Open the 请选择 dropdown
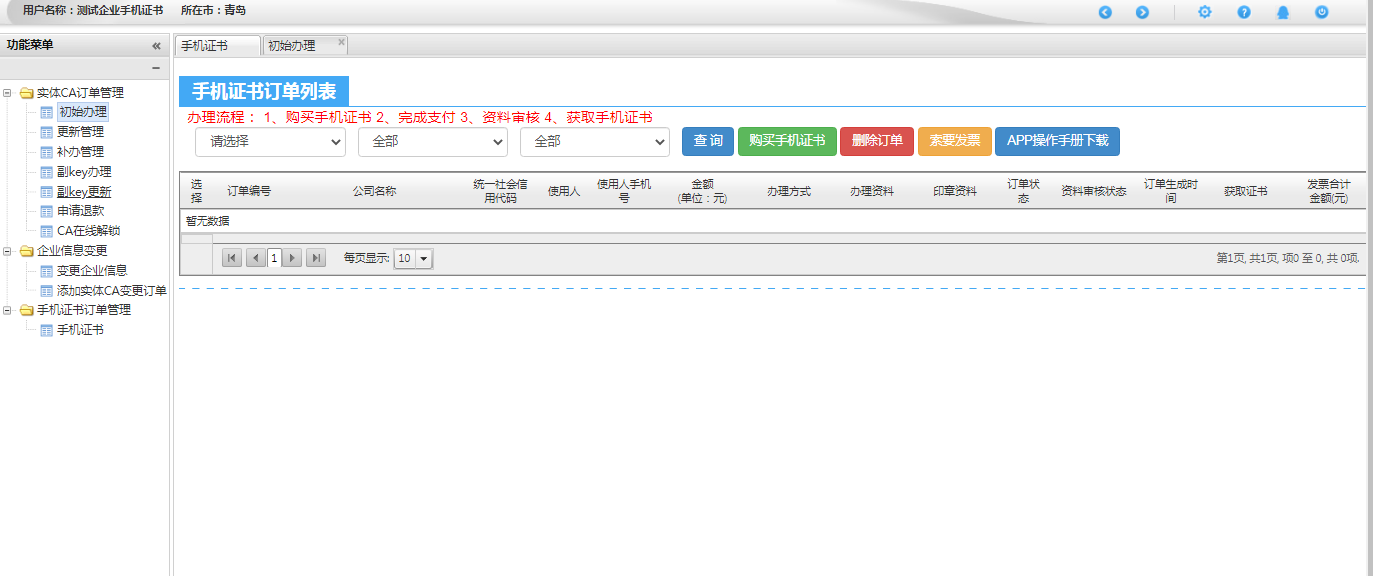The image size is (1373, 576). click(270, 142)
